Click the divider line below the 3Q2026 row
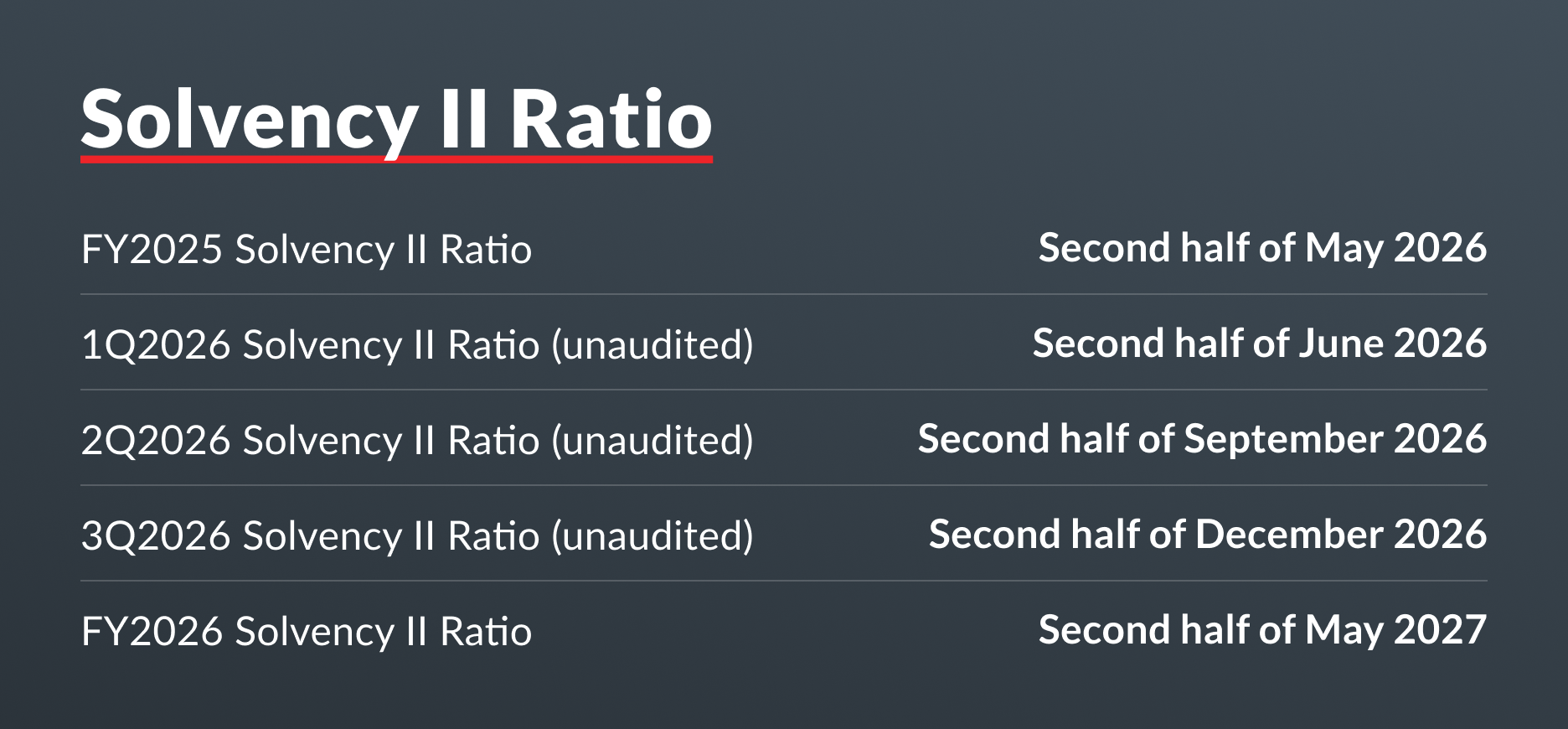 click(784, 581)
